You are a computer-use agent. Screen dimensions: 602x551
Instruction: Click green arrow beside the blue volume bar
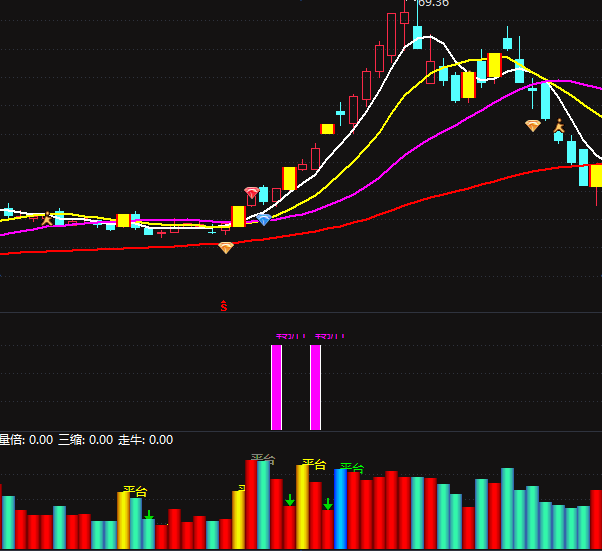(x=327, y=504)
